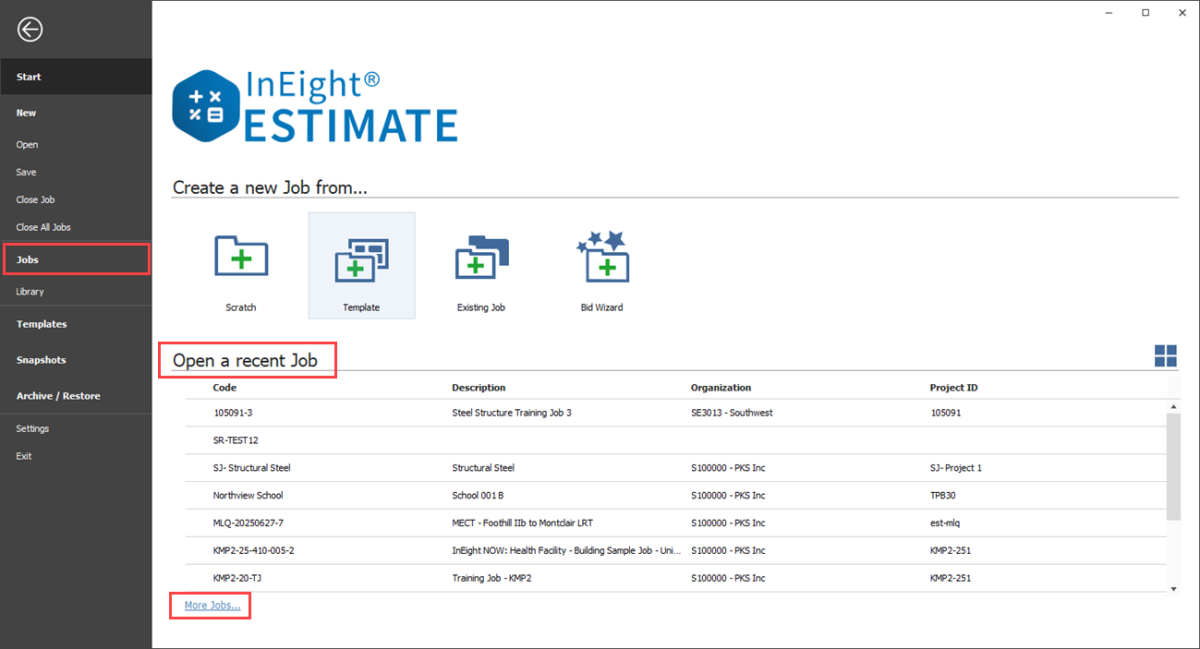The height and width of the screenshot is (649, 1200).
Task: Select job row 105091-3
Action: (234, 412)
